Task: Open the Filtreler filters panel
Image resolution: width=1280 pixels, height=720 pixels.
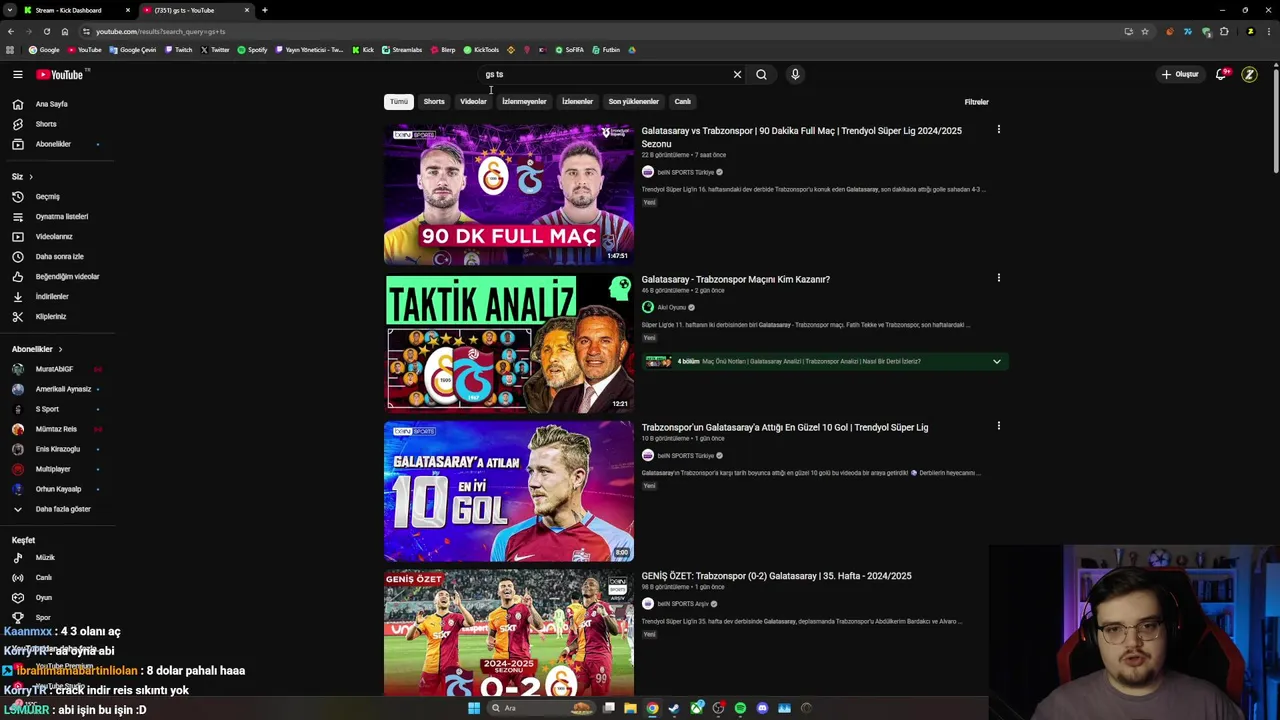Action: pos(976,102)
